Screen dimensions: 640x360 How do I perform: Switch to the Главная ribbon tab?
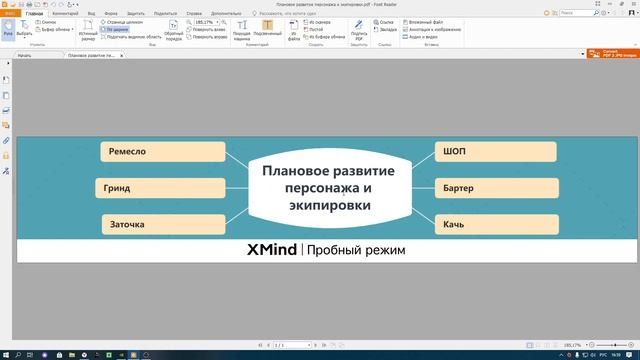click(34, 13)
